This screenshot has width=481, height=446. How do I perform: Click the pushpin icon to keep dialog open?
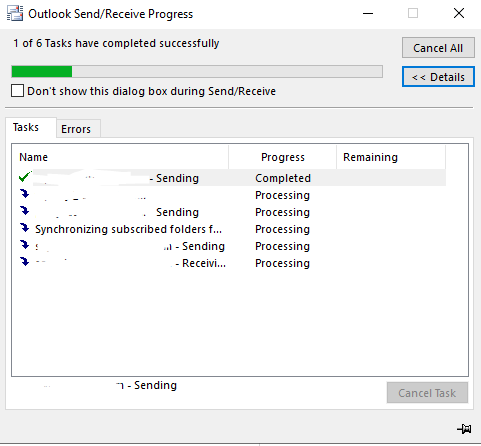(464, 429)
